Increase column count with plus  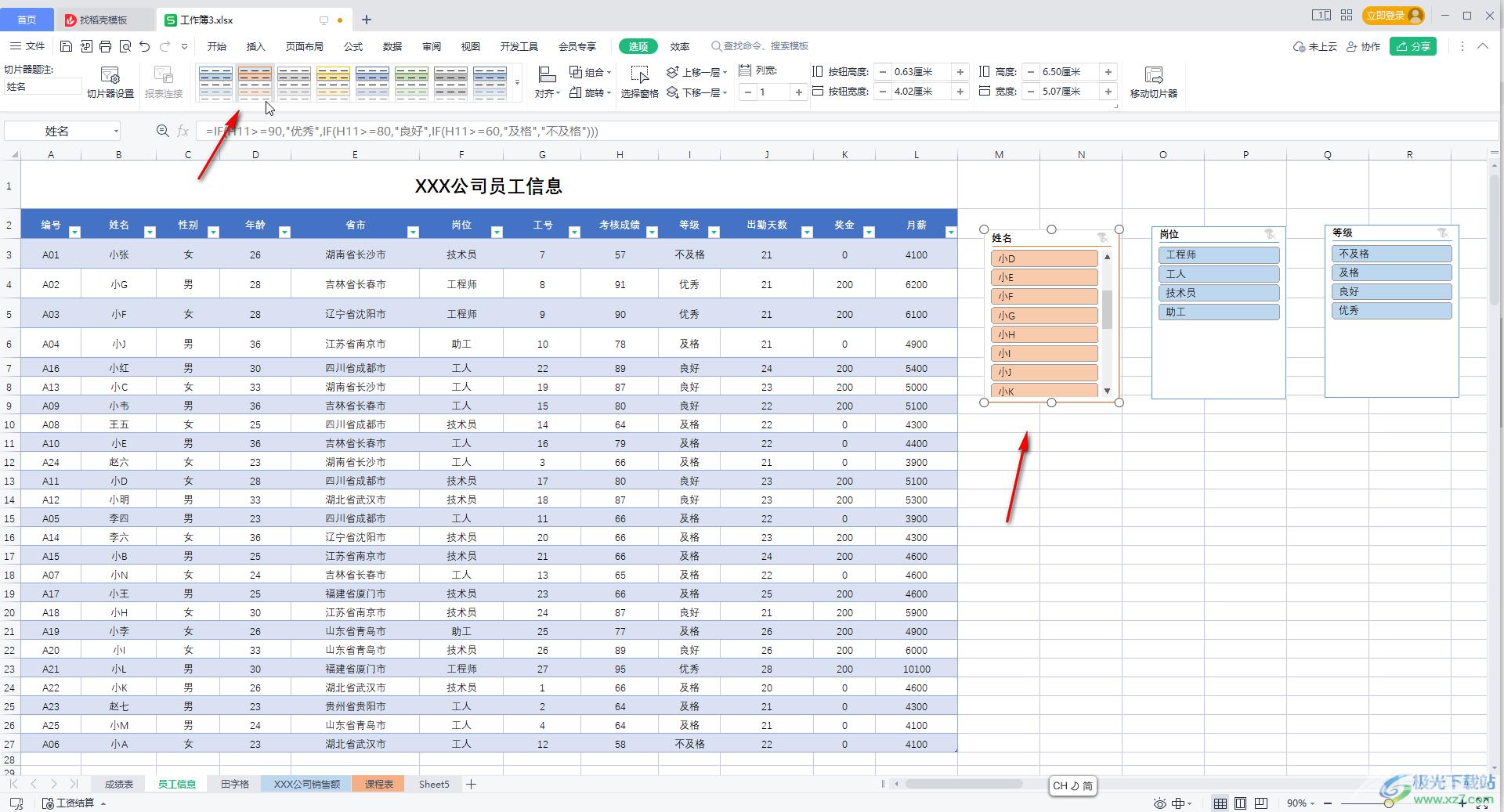click(x=798, y=92)
